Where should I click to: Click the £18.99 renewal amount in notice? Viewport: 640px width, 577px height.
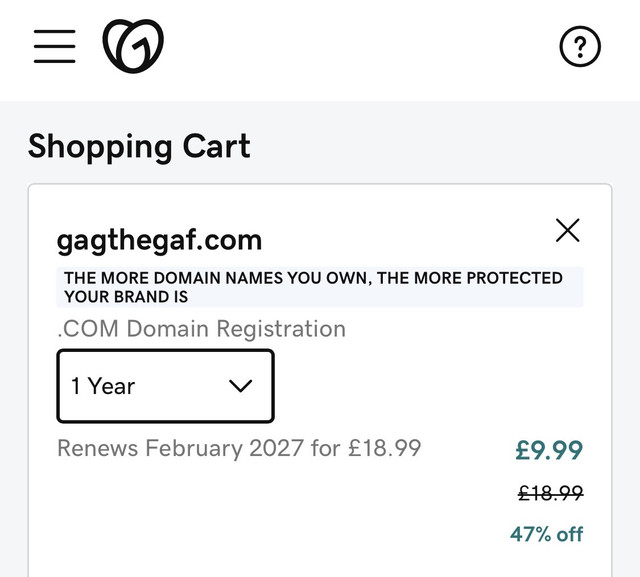click(384, 448)
